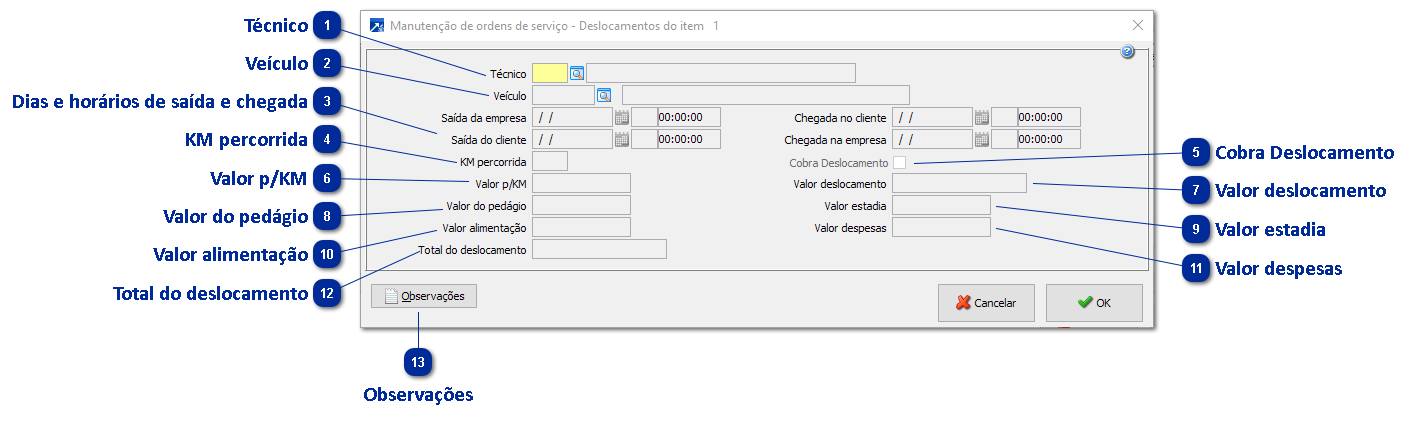Click the Saída da empresa date field

tap(572, 117)
